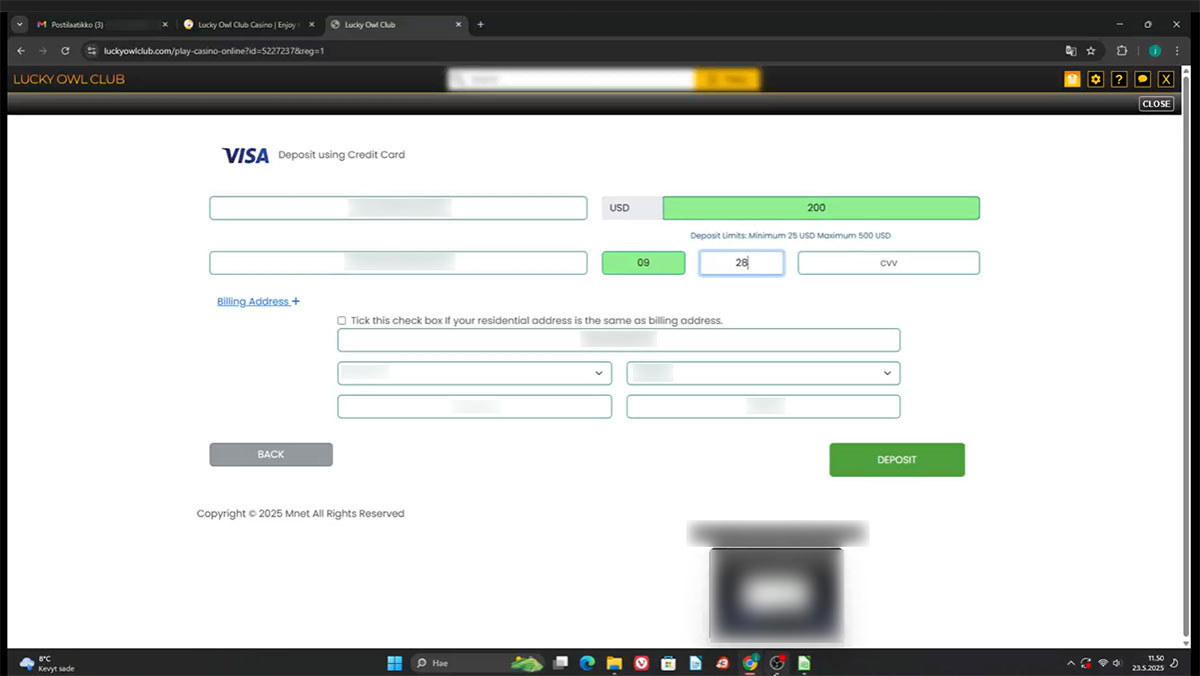1200x676 pixels.
Task: Click the yellow X icon in casino header
Action: click(x=1165, y=79)
